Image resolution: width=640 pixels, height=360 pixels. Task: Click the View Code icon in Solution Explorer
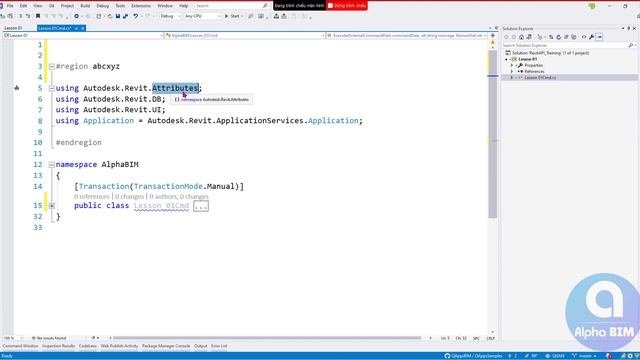(584, 37)
